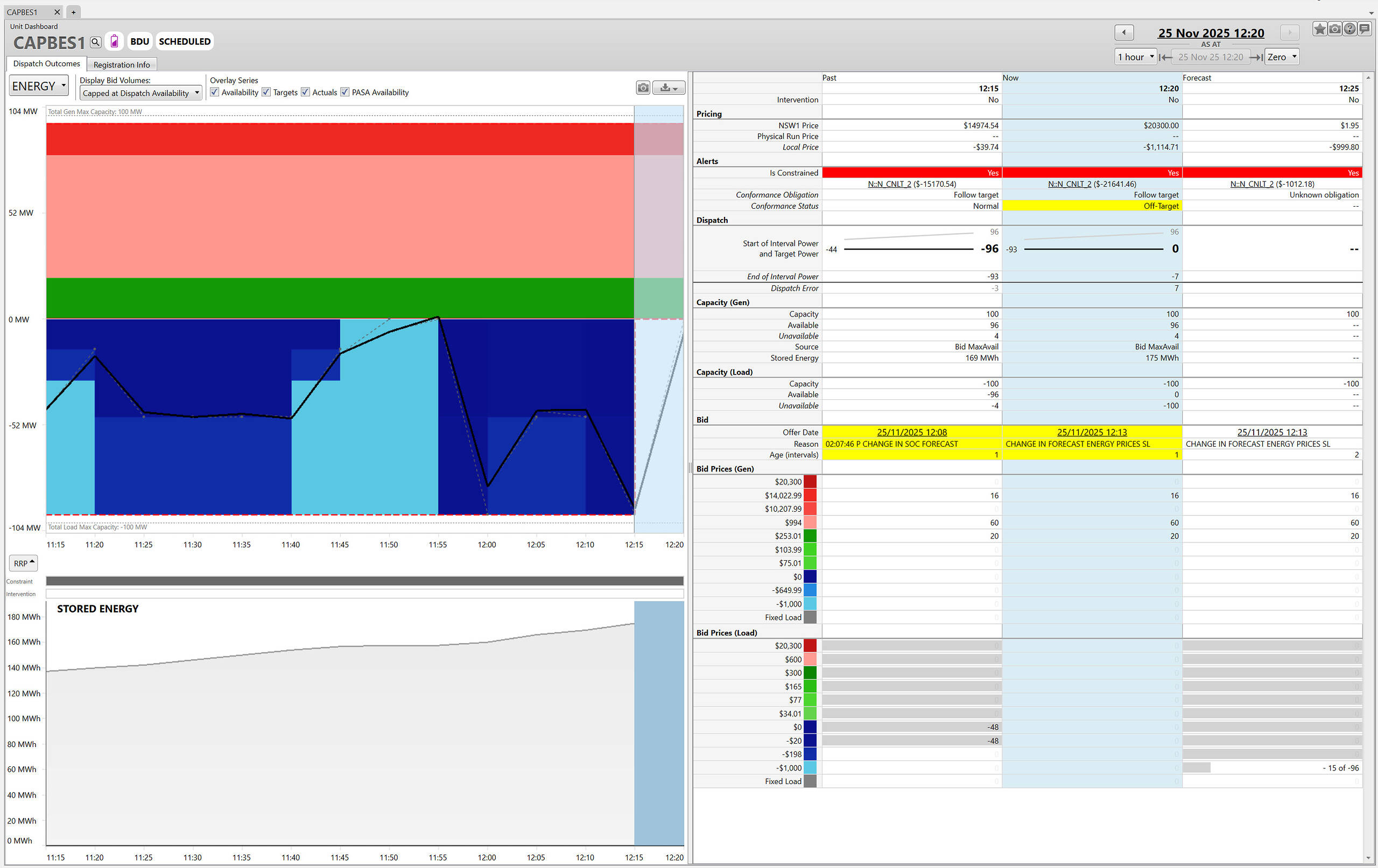The image size is (1378, 868).
Task: Open help via the question mark icon
Action: [1349, 29]
